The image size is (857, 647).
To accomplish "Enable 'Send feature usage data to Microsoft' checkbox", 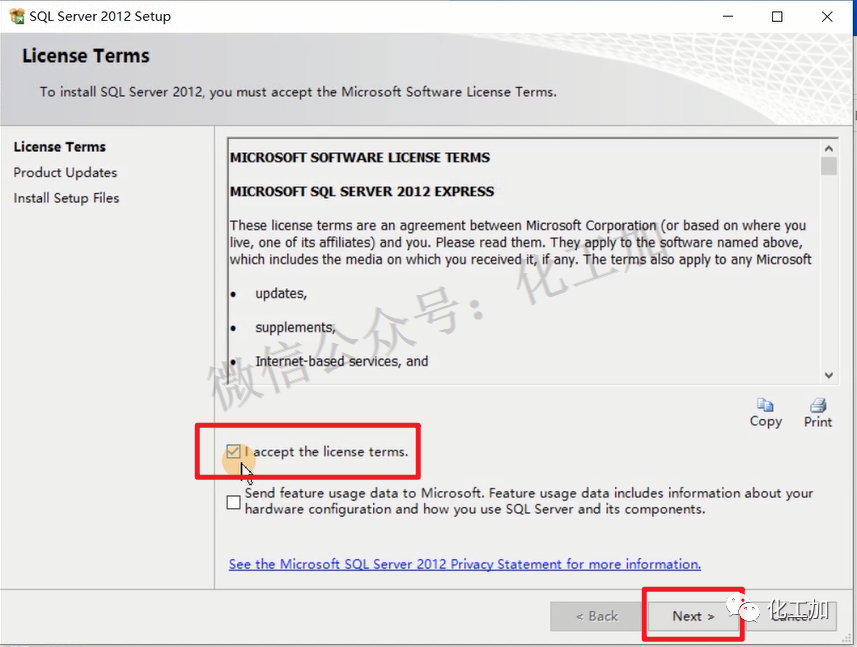I will [x=233, y=502].
